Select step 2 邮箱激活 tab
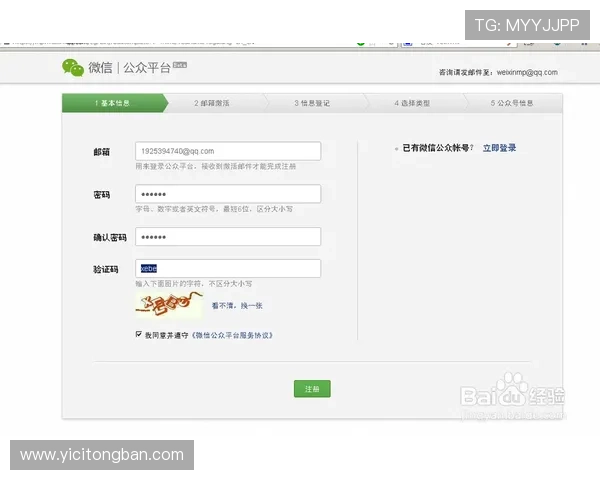The width and height of the screenshot is (600, 480). [212, 103]
